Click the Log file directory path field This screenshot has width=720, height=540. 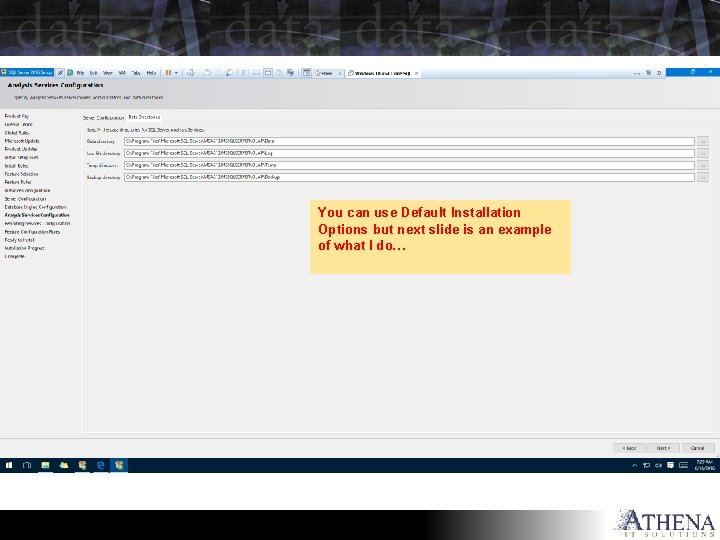pos(409,153)
